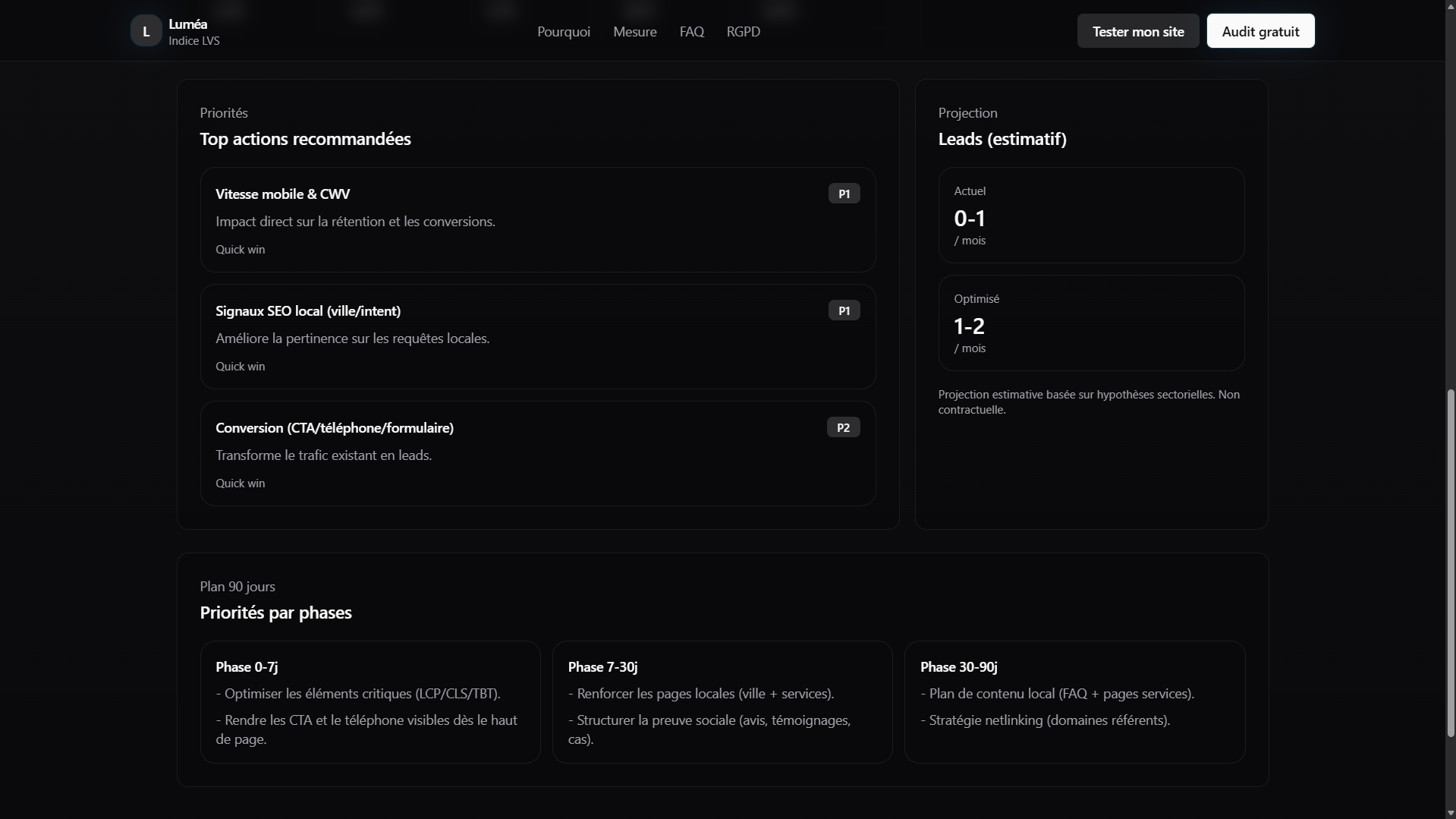Click the Actuel leads projection card
The image size is (1456, 819).
click(x=1090, y=216)
